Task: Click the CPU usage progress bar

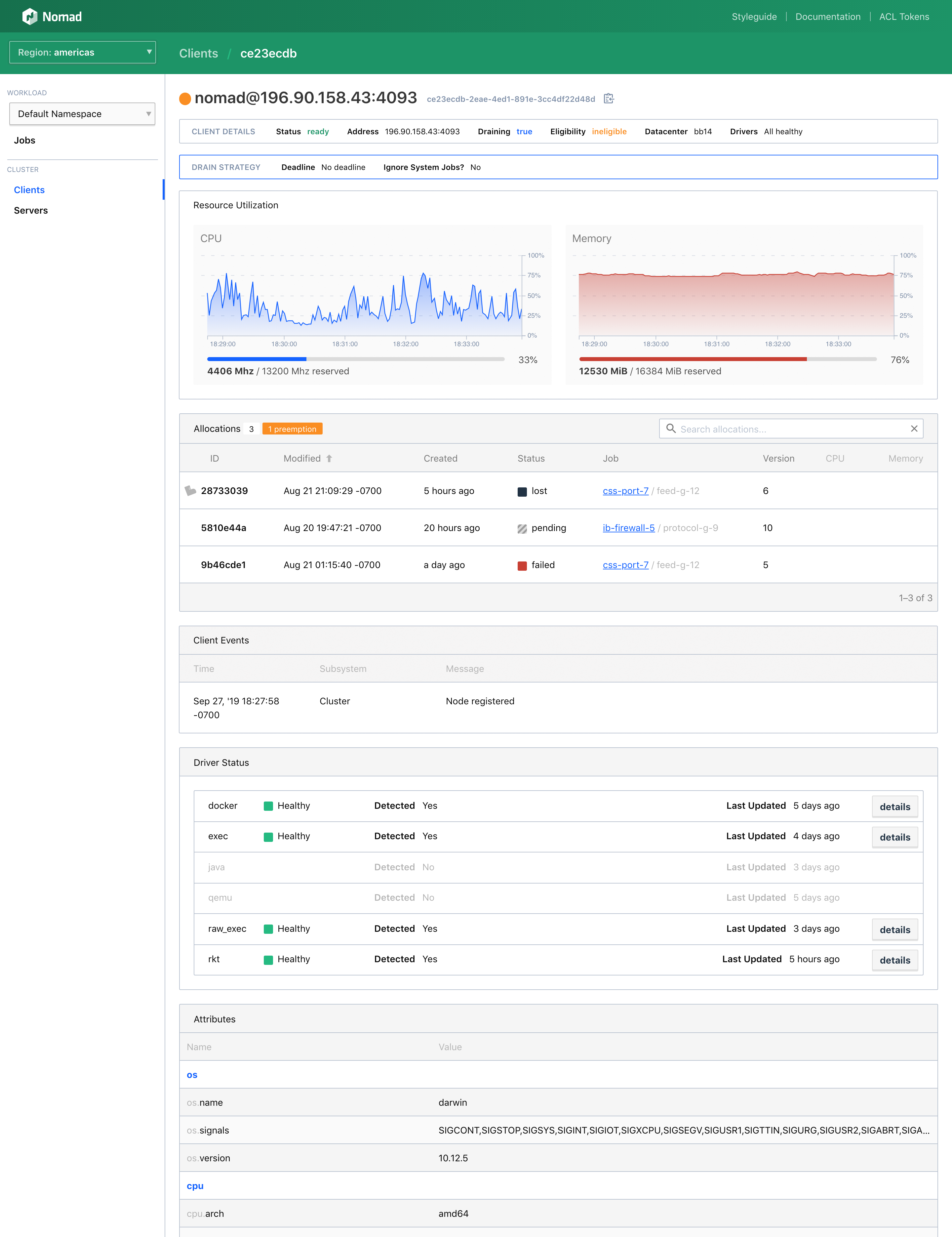Action: (356, 359)
